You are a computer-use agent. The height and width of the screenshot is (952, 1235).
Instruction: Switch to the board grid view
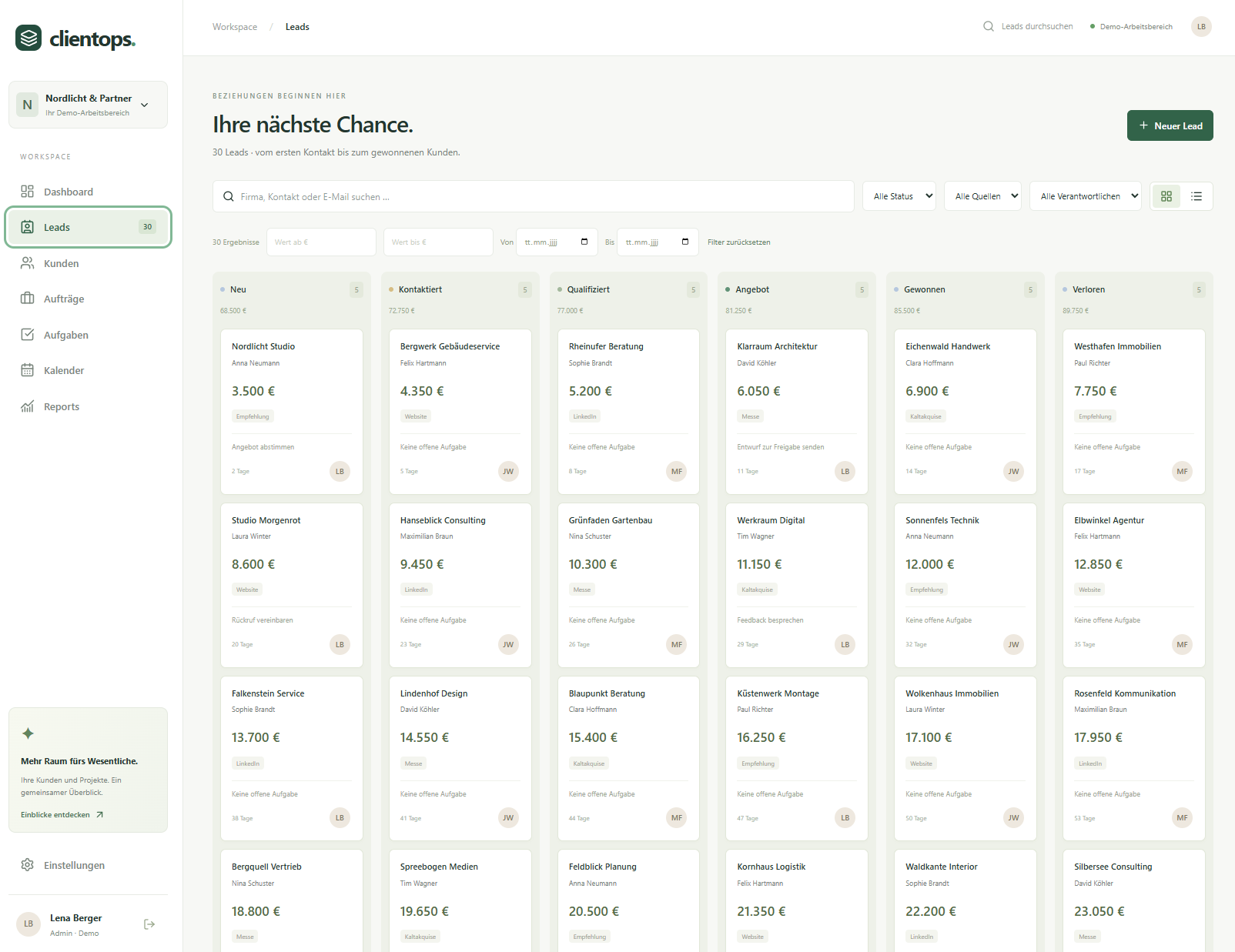tap(1166, 196)
